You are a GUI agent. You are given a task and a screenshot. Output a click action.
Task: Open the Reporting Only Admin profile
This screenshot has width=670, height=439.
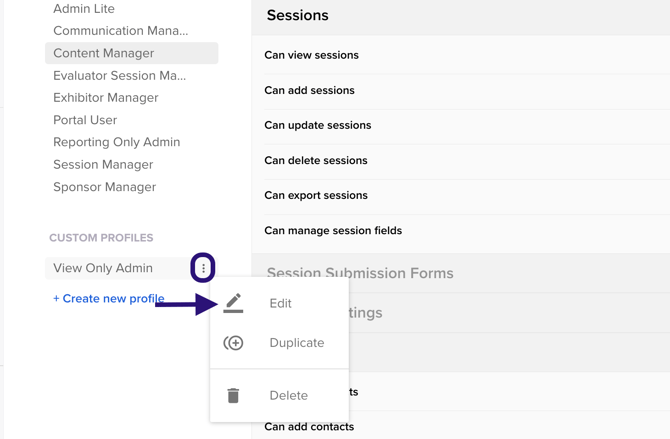pos(116,142)
